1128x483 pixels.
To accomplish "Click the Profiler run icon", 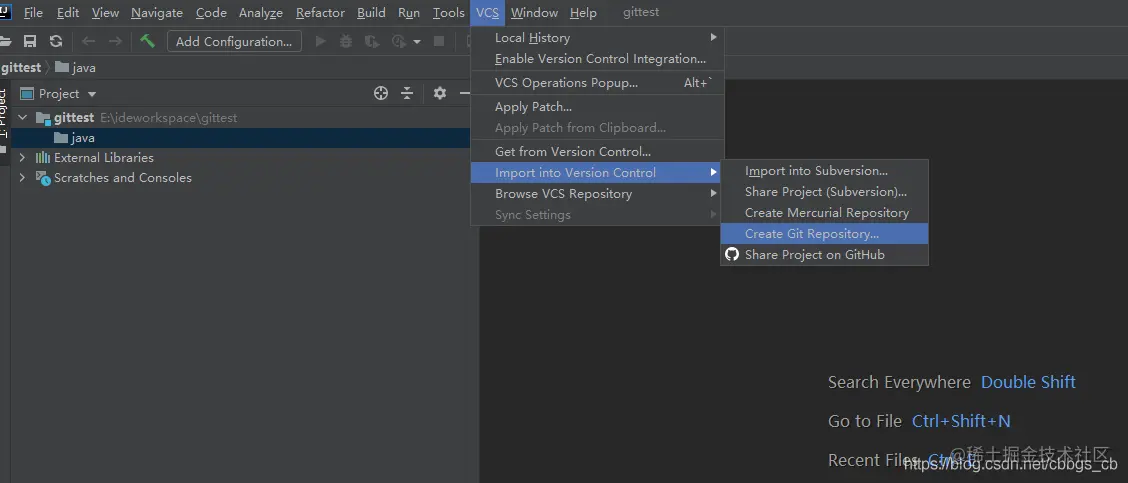I will pos(399,42).
